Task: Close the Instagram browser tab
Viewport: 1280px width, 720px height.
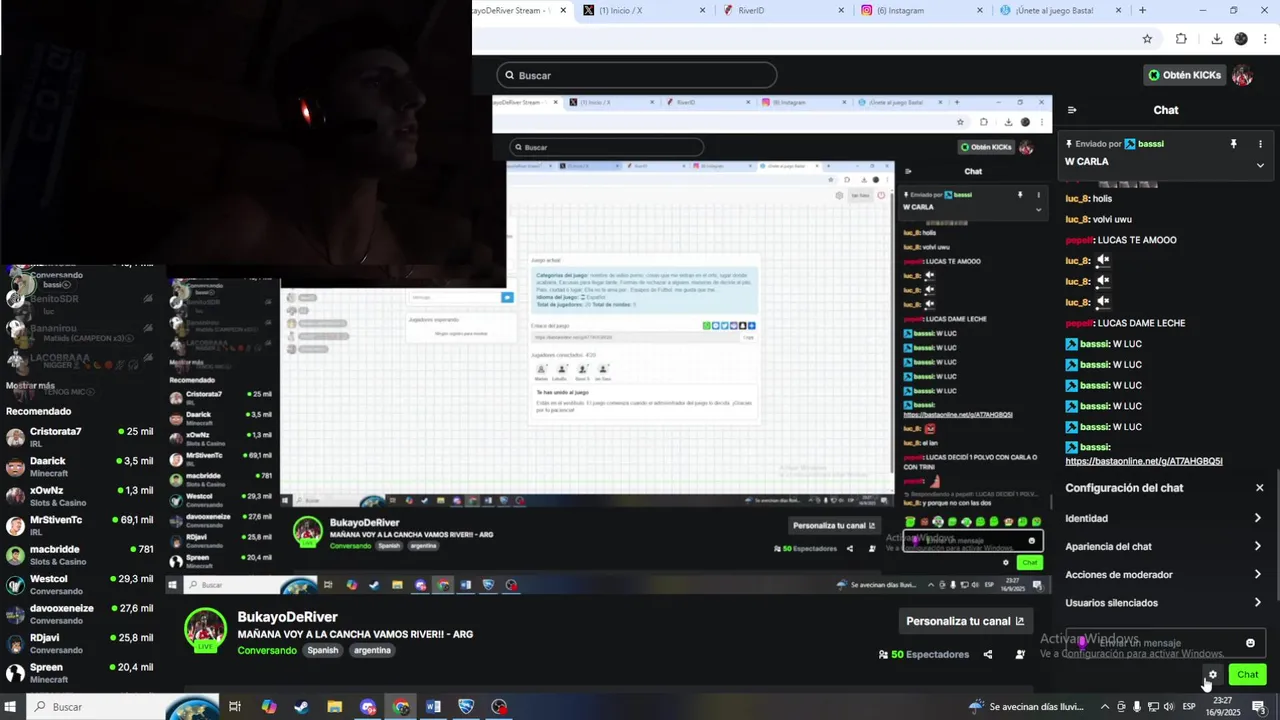Action: click(x=980, y=10)
